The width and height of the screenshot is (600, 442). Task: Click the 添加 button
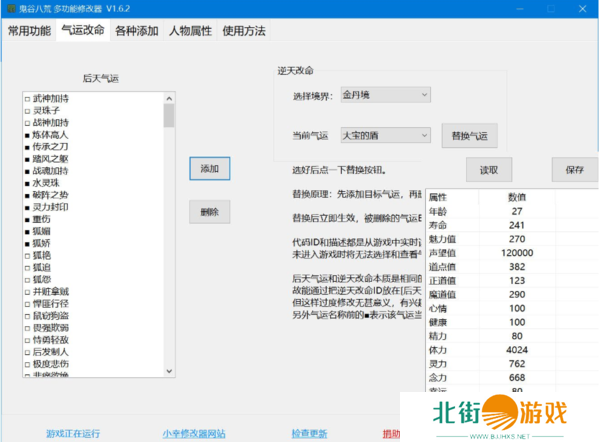pyautogui.click(x=209, y=168)
